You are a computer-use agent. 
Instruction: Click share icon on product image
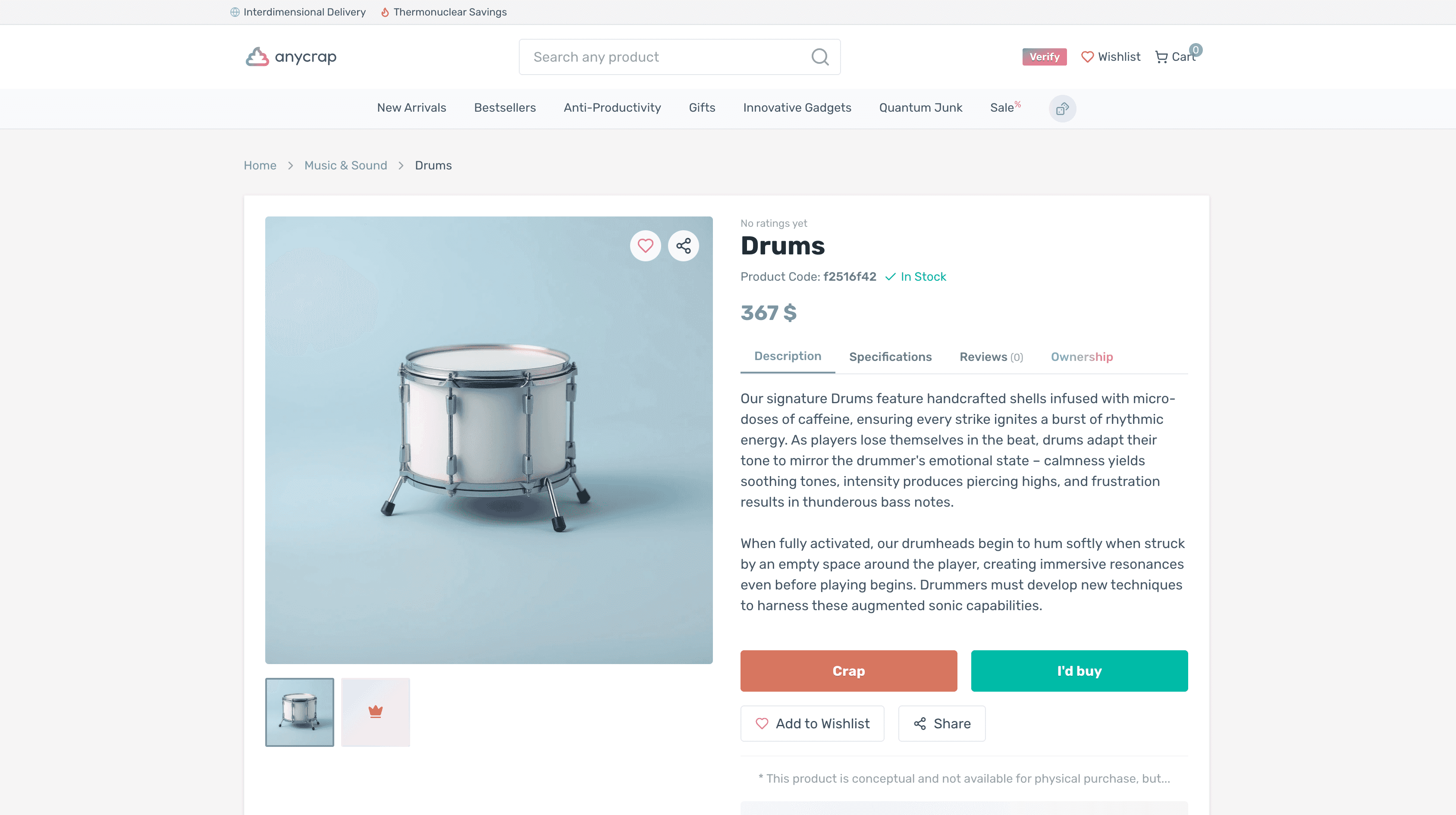tap(683, 246)
